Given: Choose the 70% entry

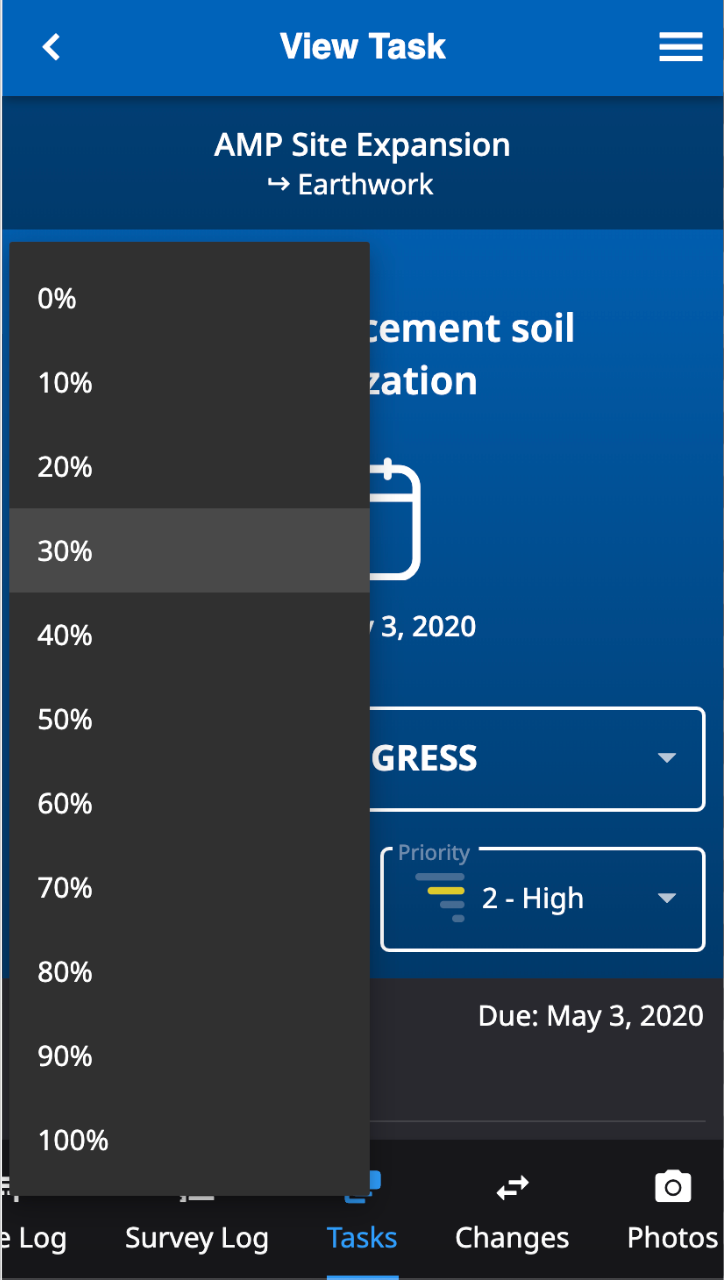Looking at the screenshot, I should (189, 887).
